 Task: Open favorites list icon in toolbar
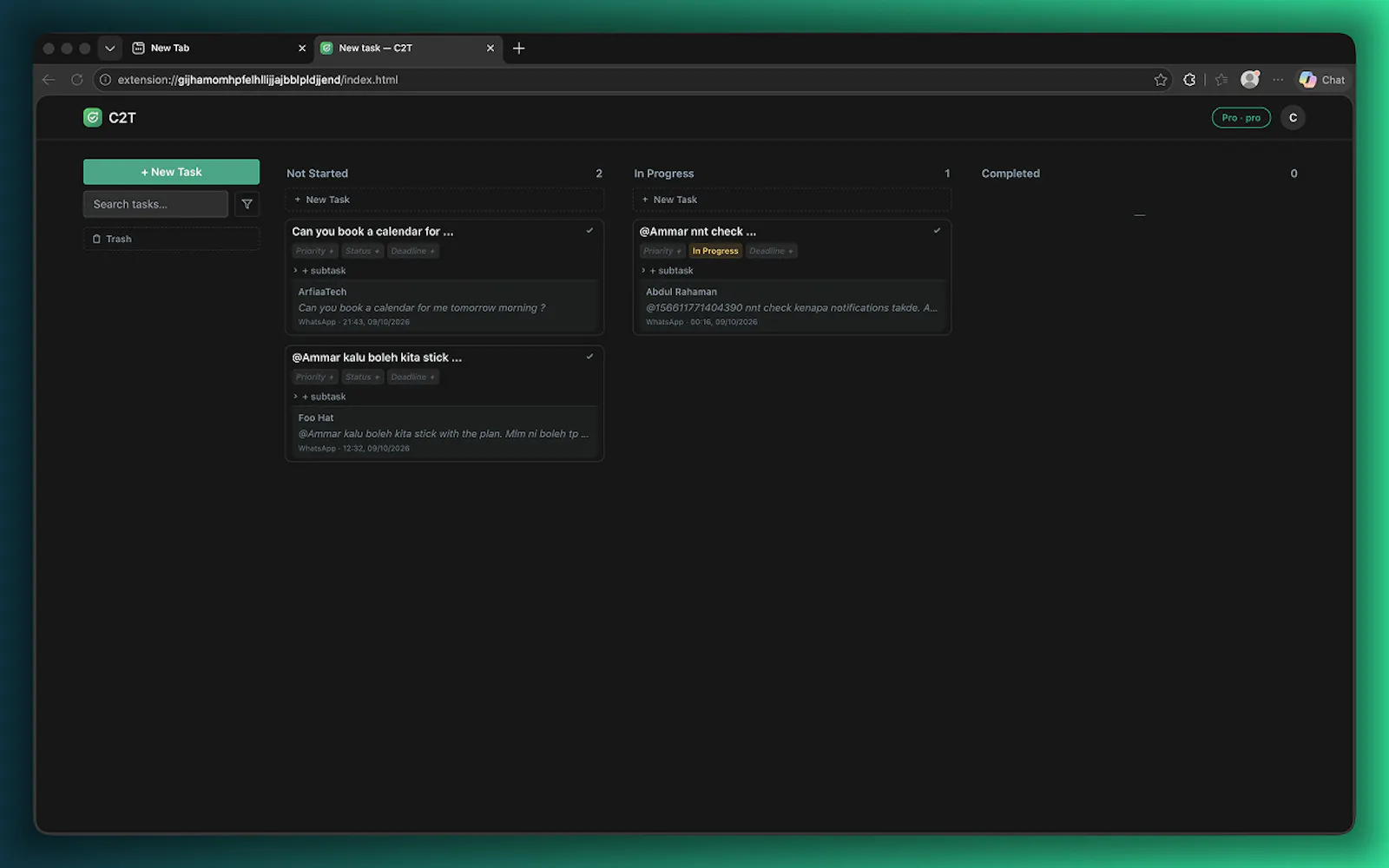click(1221, 80)
